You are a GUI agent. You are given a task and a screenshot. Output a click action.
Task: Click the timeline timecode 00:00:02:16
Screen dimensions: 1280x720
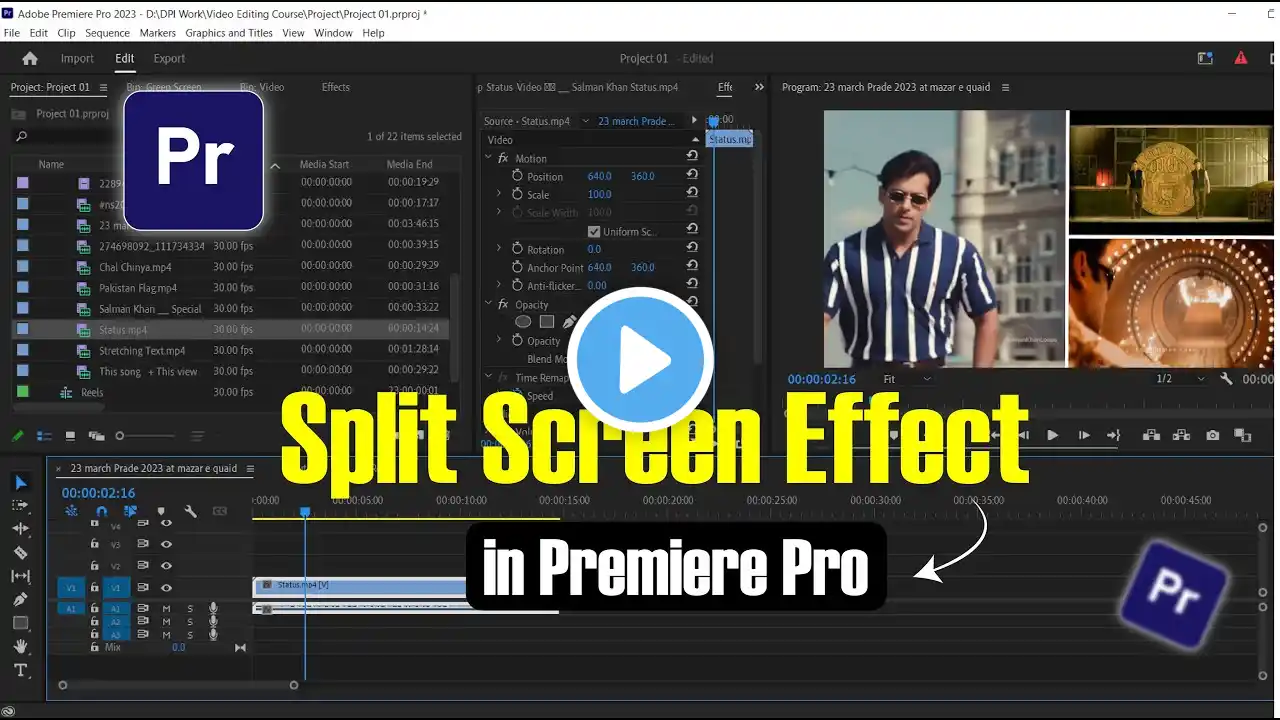tap(98, 493)
